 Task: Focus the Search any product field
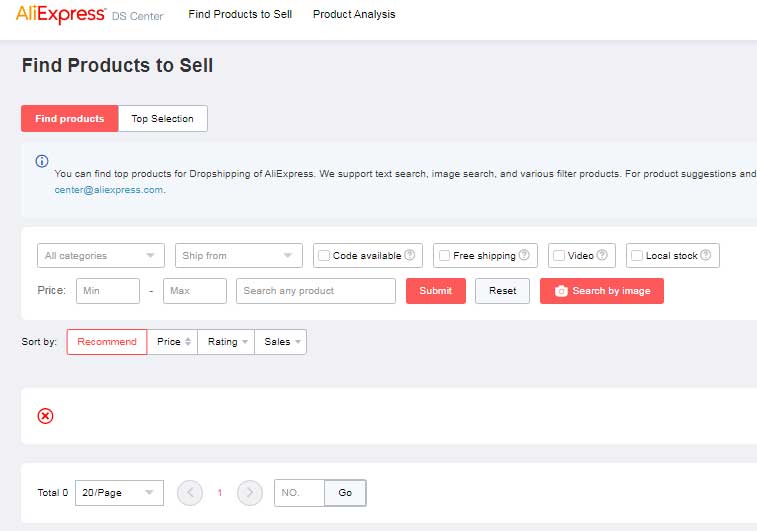[x=316, y=291]
